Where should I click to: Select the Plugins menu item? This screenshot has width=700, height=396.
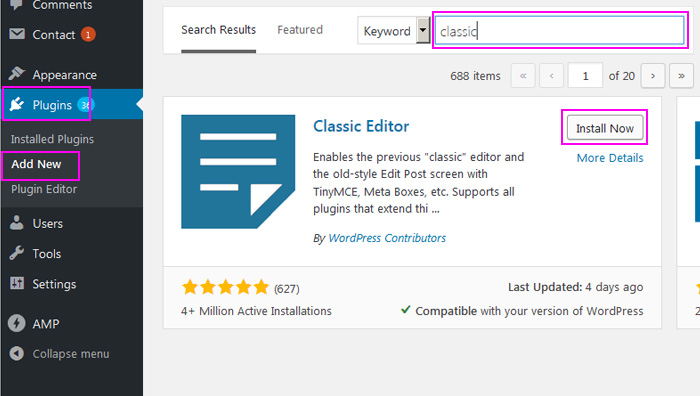tap(52, 105)
